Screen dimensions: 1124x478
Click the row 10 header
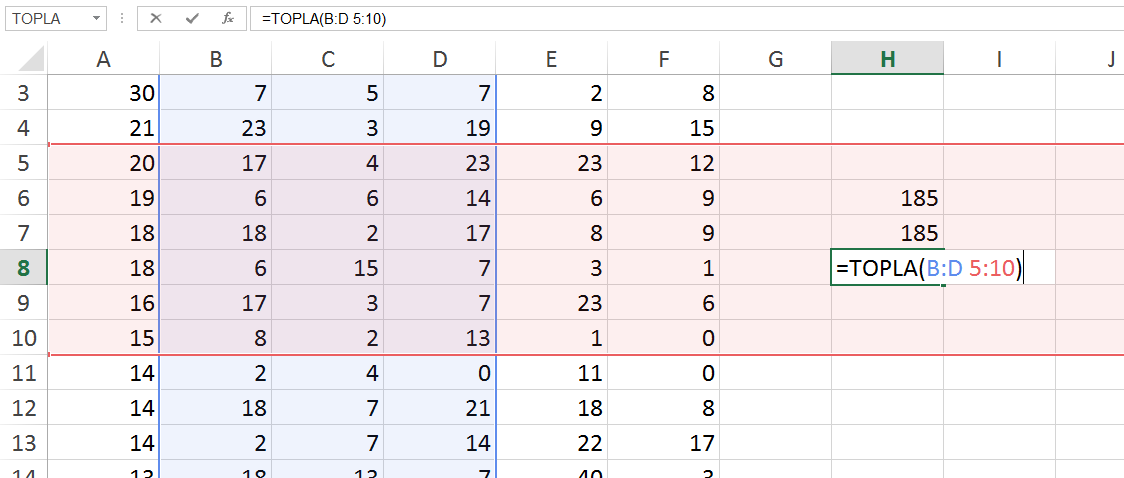23,338
